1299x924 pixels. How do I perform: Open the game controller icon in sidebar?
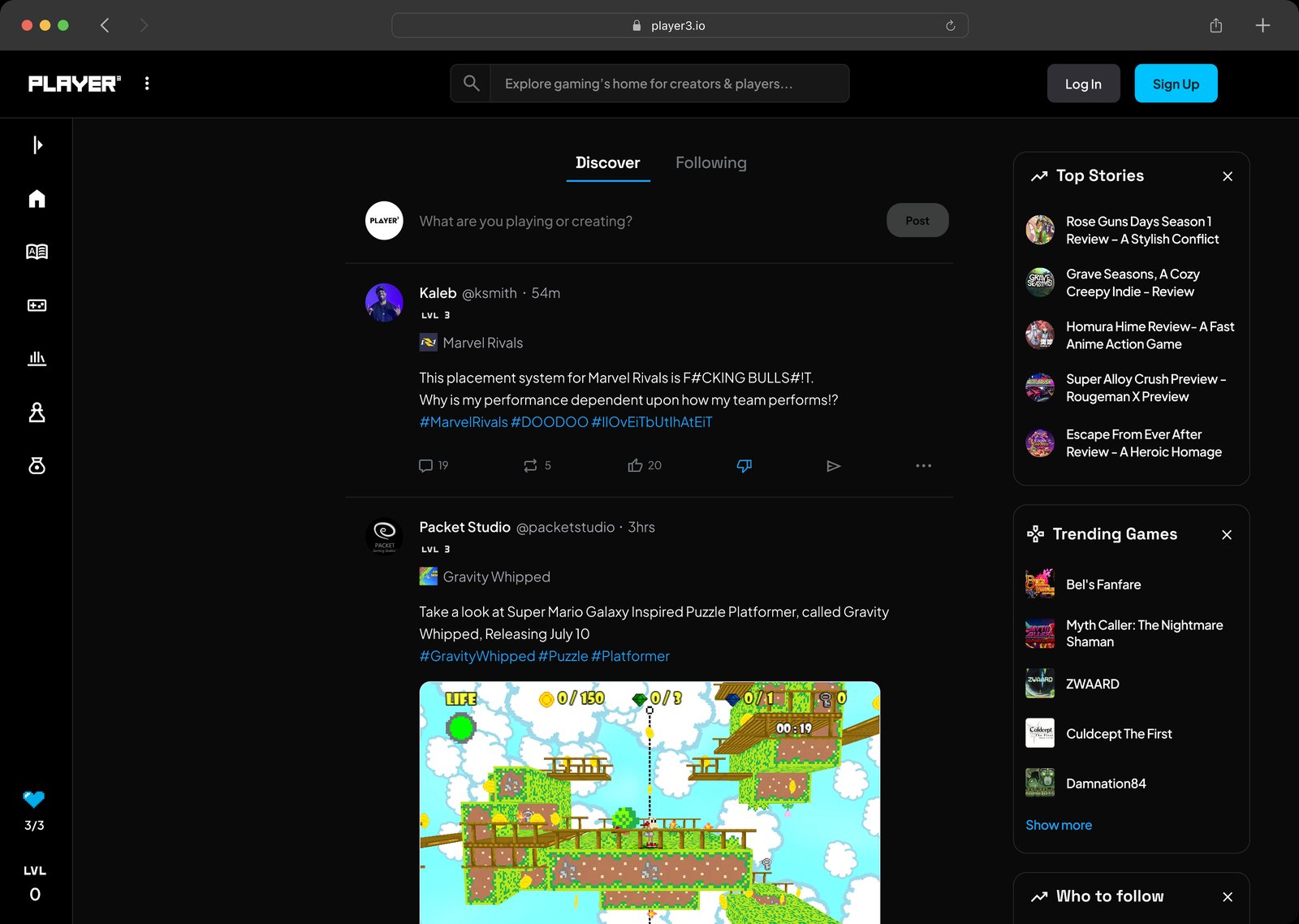pos(37,305)
